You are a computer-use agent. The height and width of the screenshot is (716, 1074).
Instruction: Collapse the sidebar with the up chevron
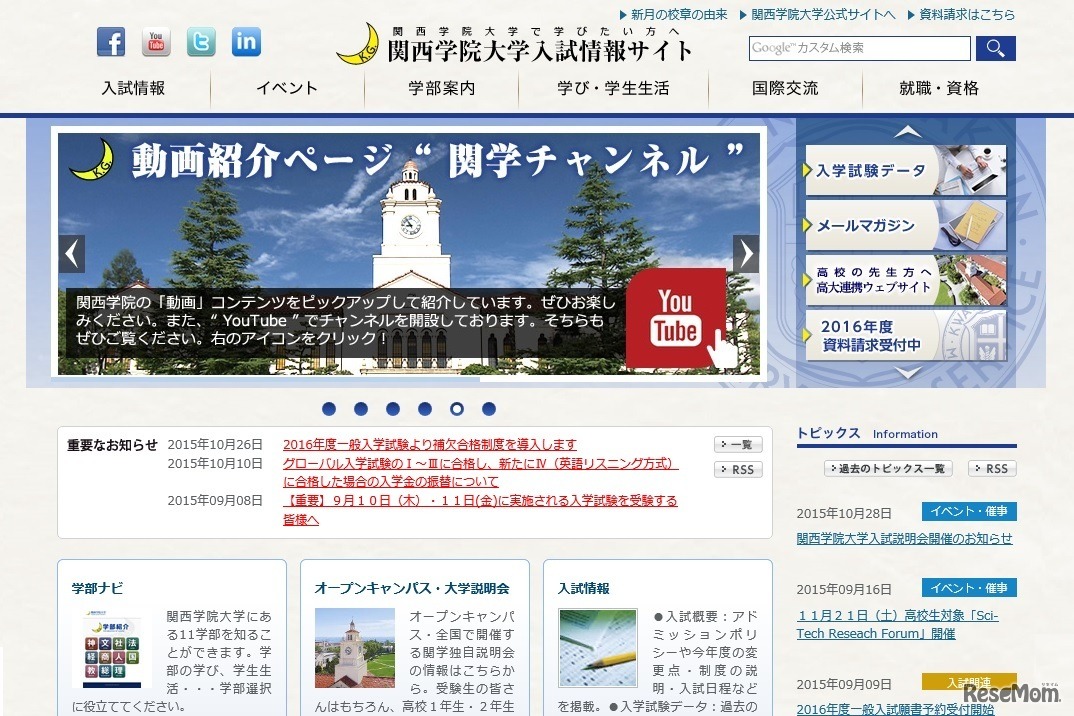(907, 130)
